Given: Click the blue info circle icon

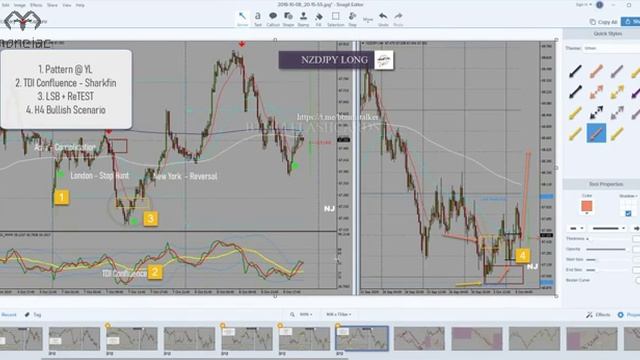Looking at the screenshot, I should 600,5.
